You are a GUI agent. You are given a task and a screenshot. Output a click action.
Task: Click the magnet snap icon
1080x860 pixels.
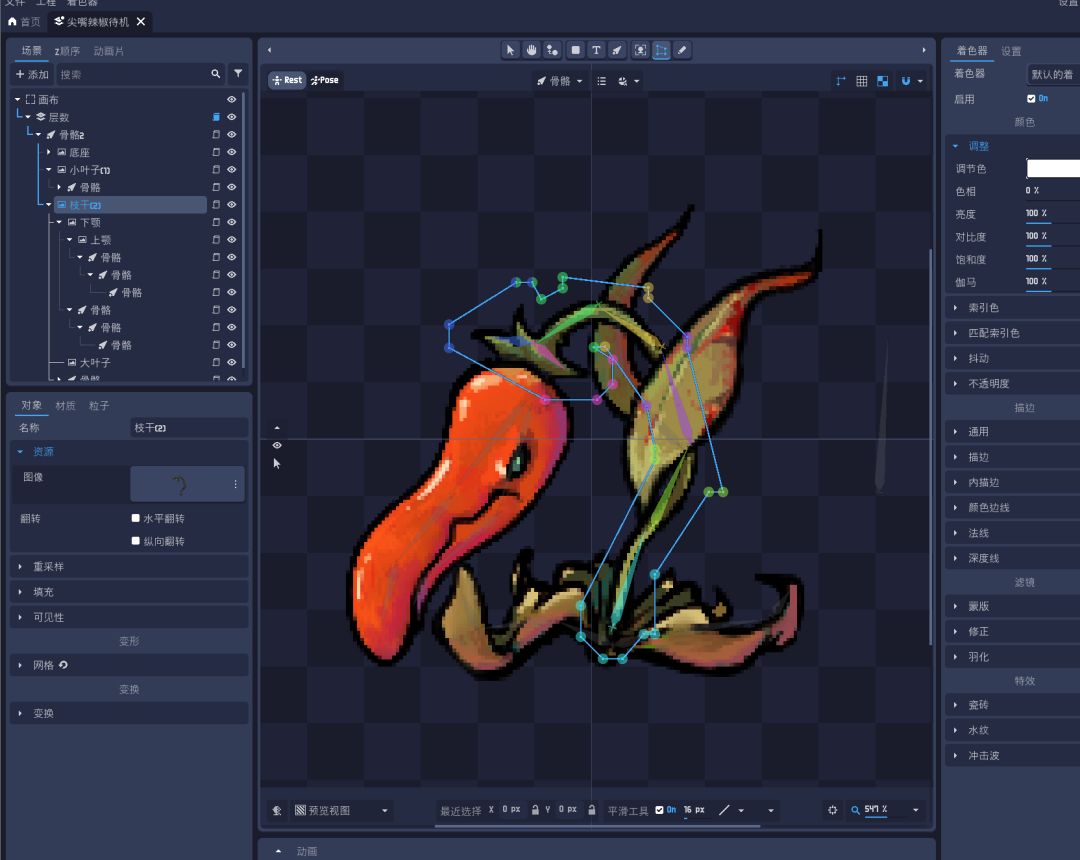tap(906, 81)
